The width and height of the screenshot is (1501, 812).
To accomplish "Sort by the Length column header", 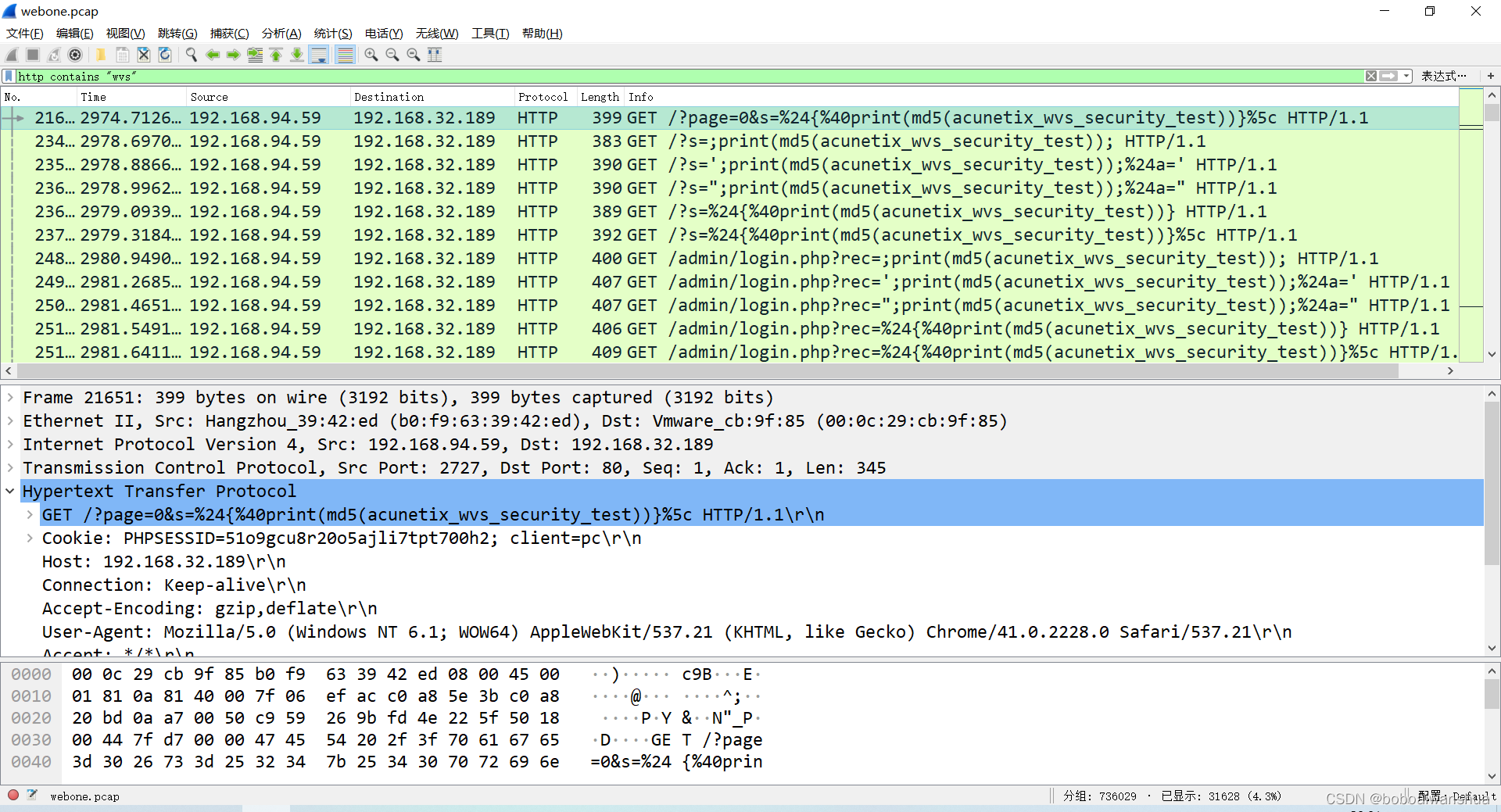I will coord(600,97).
